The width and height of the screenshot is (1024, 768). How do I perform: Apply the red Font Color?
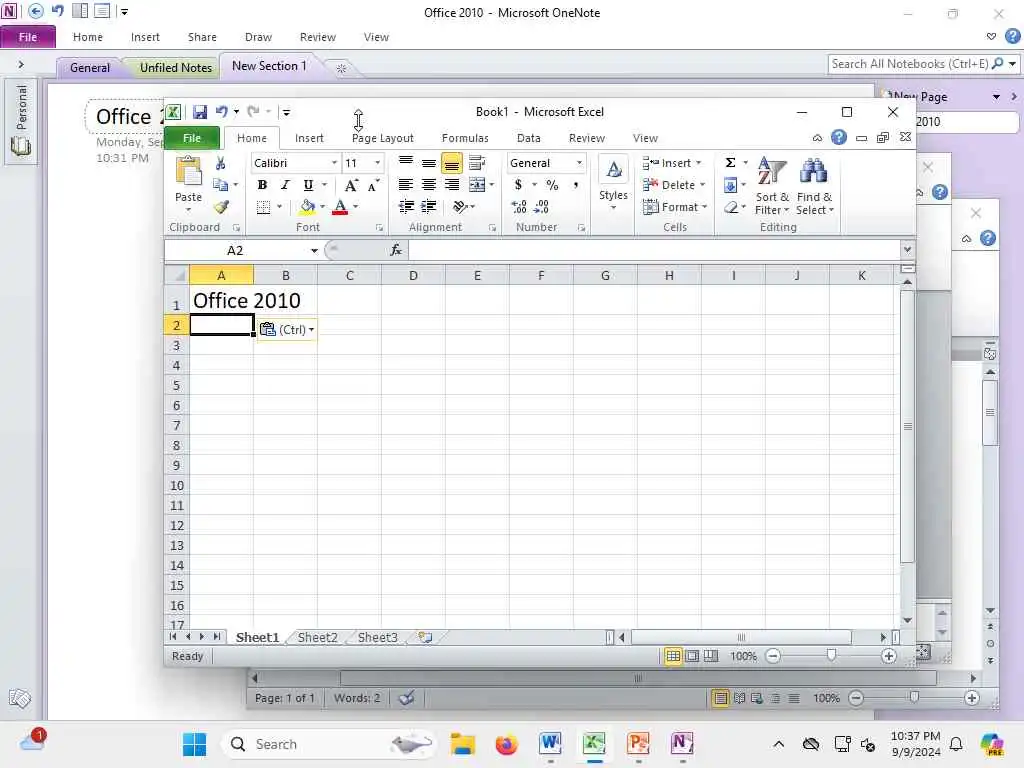pyautogui.click(x=340, y=207)
